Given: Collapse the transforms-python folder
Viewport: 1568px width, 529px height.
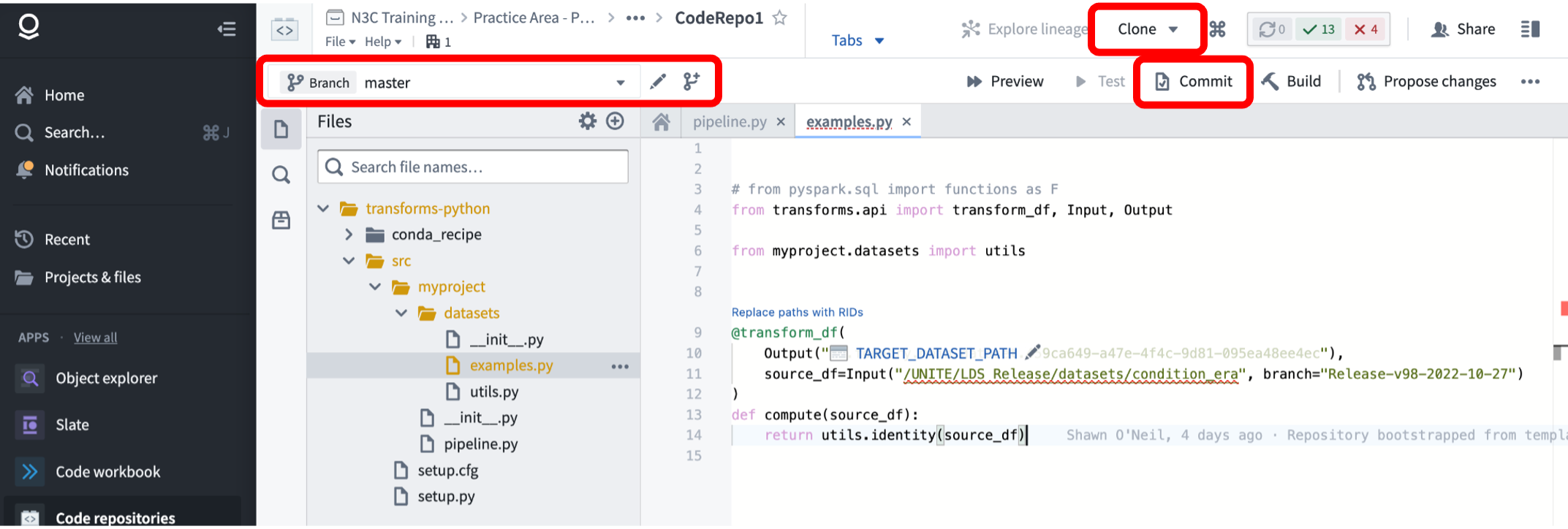Looking at the screenshot, I should click(x=323, y=208).
